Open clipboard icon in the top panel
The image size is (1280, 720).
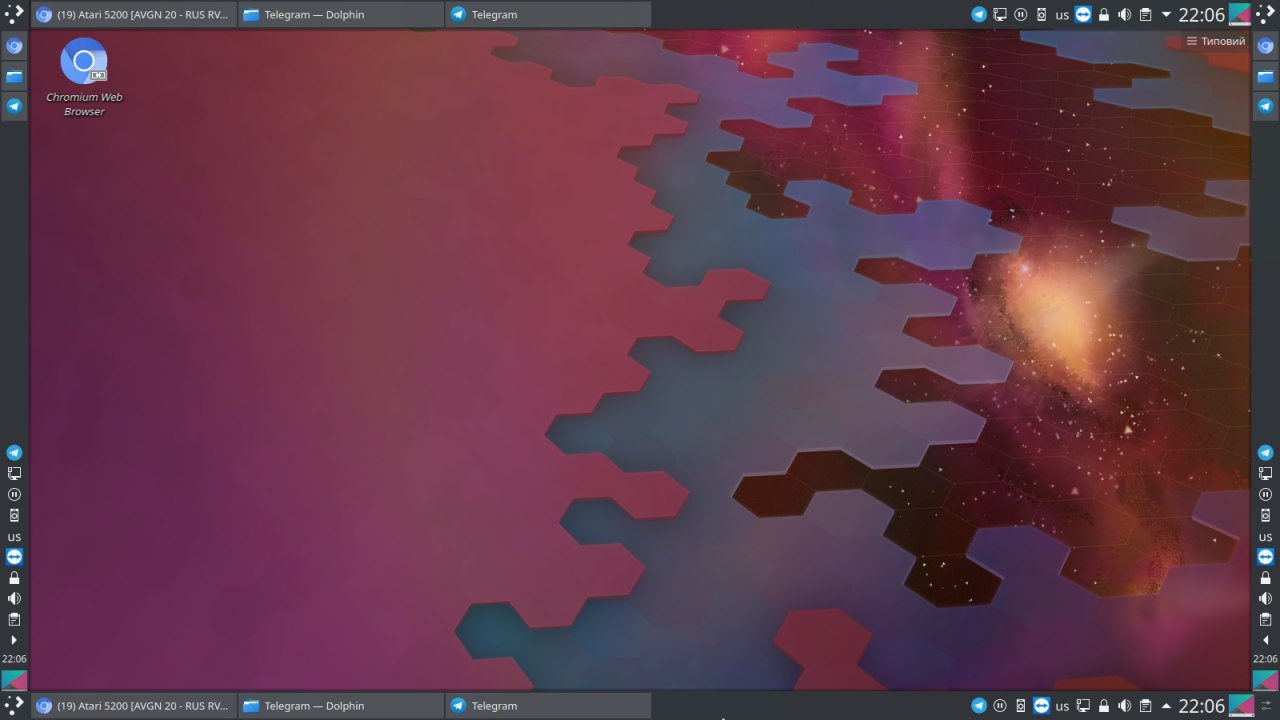coord(1146,15)
